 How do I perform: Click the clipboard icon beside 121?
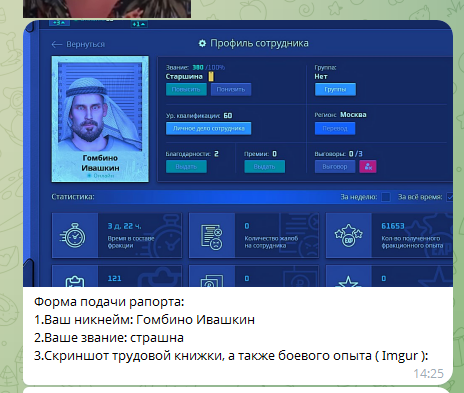click(75, 281)
